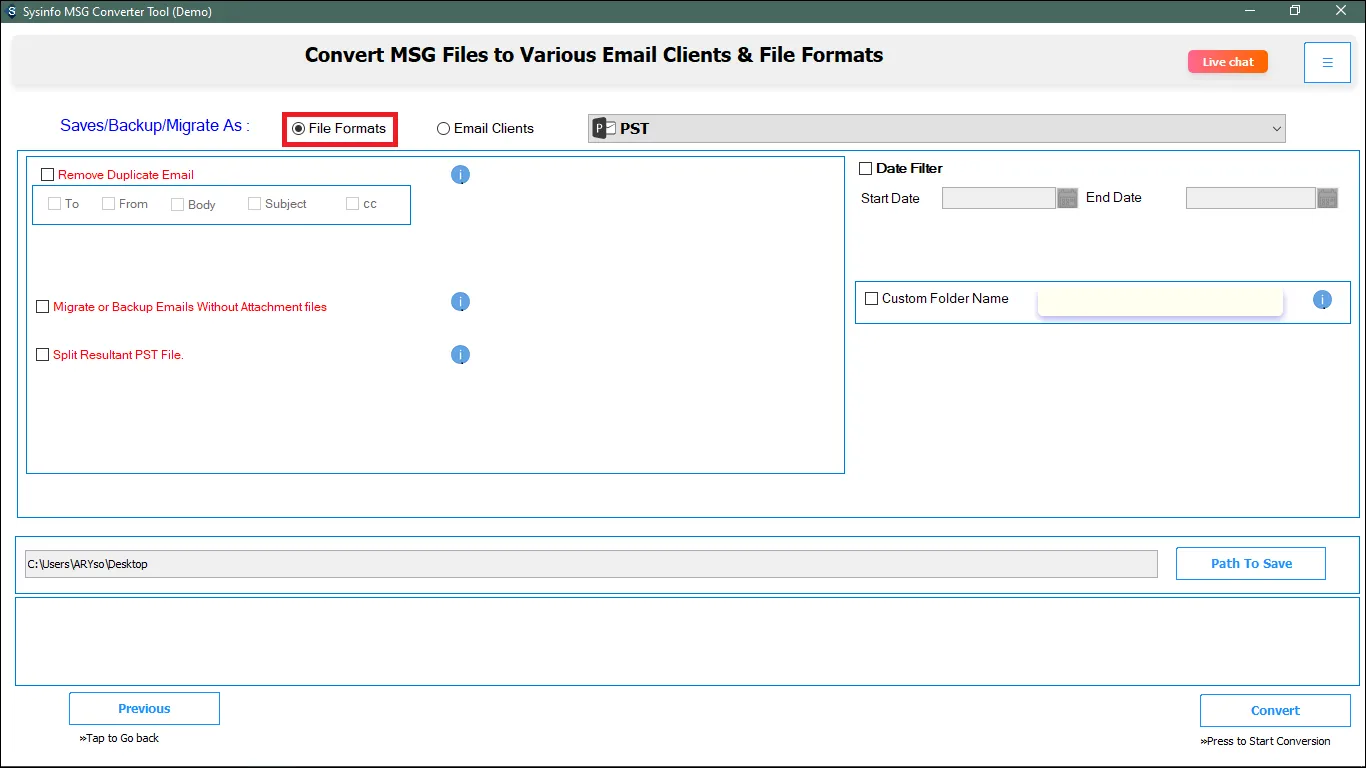Start conversion with the Convert button
This screenshot has width=1366, height=768.
1275,711
